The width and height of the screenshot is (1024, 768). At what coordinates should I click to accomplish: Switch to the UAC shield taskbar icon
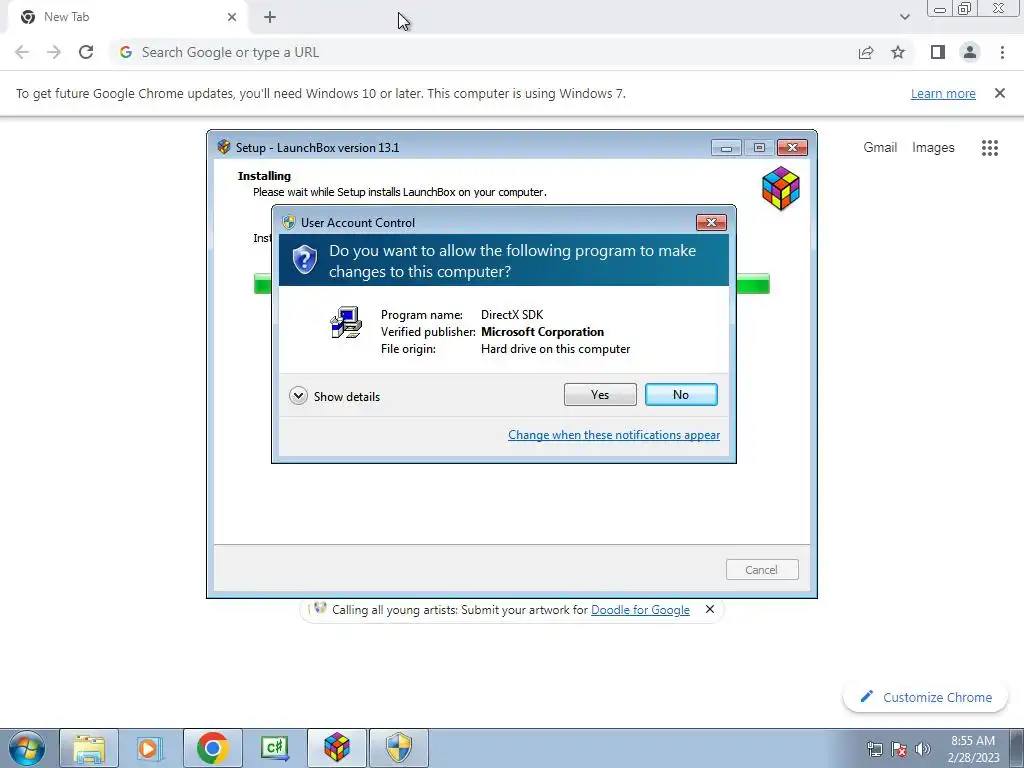399,748
